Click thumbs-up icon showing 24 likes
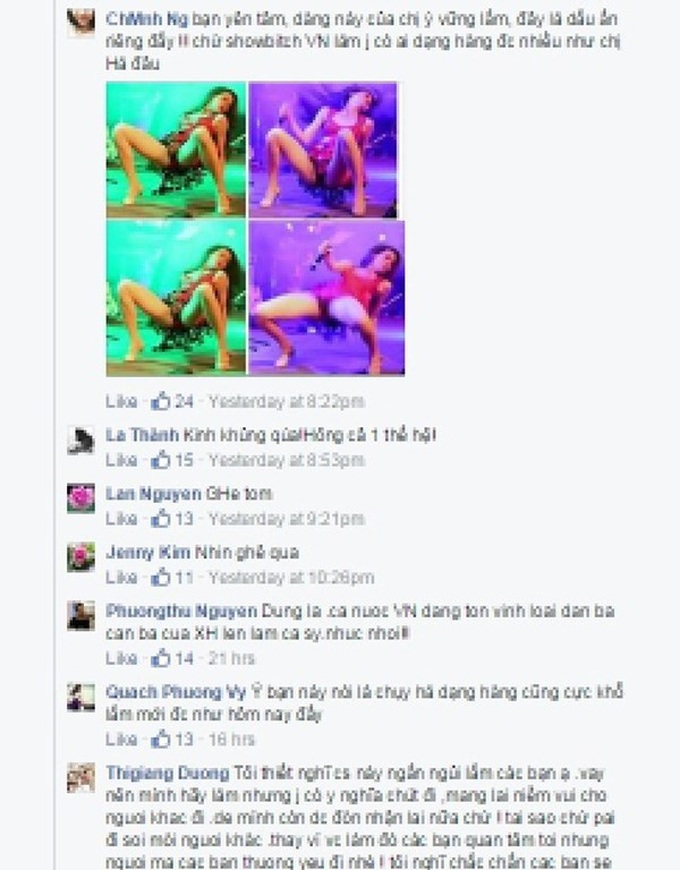Screen dimensions: 680x870 coord(160,401)
